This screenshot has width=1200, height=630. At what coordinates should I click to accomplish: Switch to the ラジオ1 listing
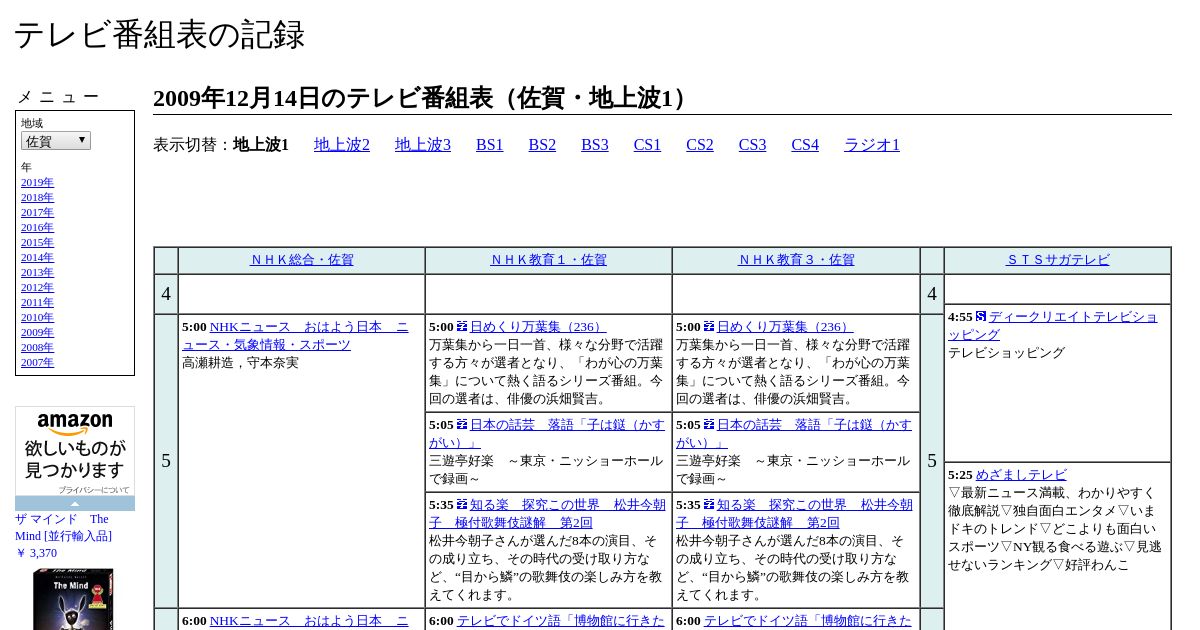point(872,145)
